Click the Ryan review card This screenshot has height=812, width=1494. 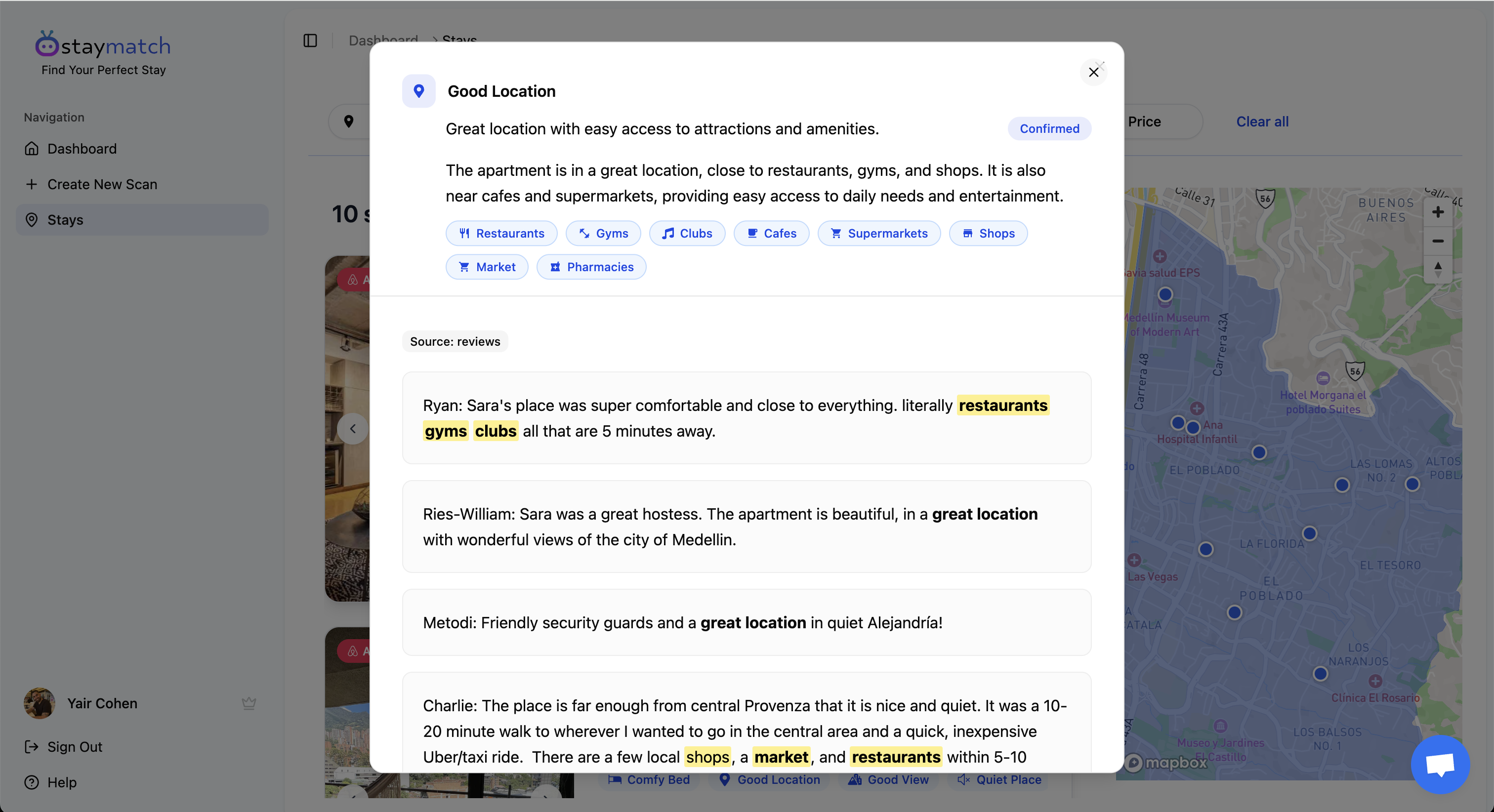pos(747,417)
